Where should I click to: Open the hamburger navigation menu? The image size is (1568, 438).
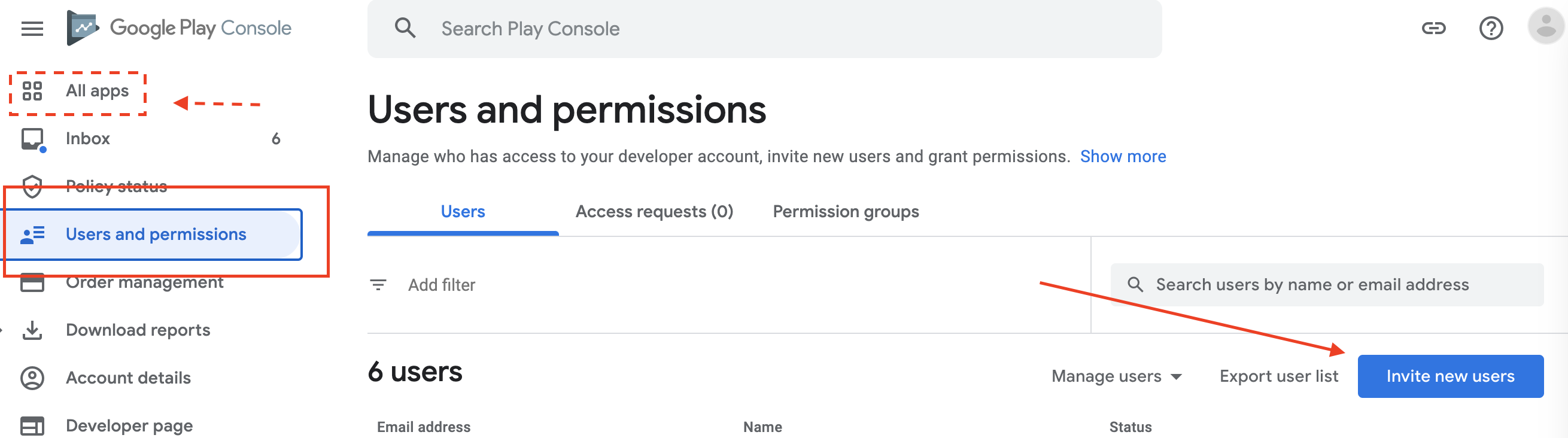point(32,29)
